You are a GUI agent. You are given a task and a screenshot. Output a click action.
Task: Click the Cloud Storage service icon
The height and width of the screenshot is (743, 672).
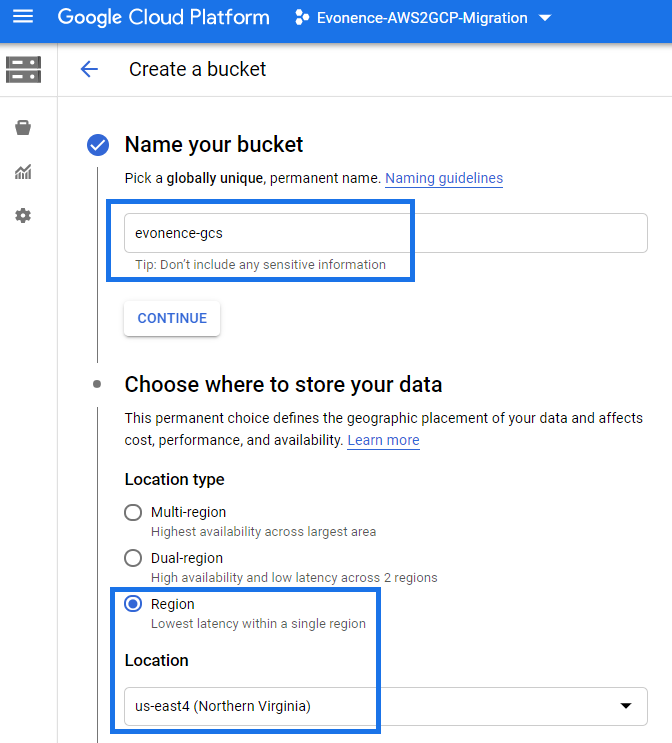(23, 69)
